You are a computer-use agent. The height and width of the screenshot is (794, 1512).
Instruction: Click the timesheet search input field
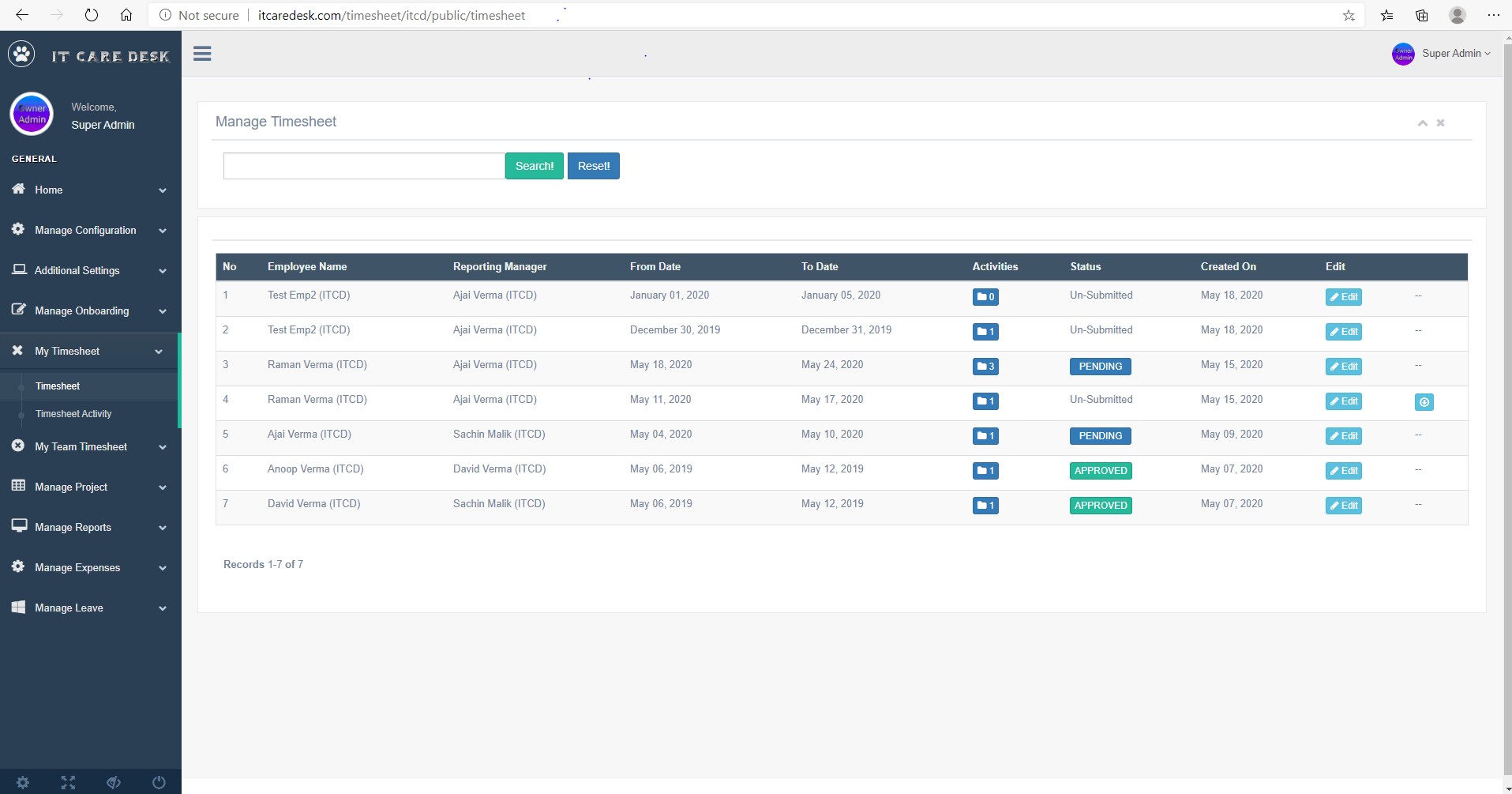pyautogui.click(x=364, y=166)
